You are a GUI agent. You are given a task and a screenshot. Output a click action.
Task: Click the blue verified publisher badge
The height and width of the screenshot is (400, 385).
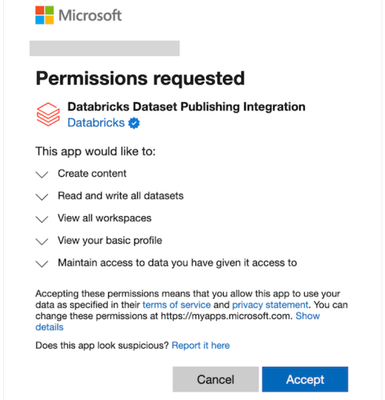(x=134, y=123)
